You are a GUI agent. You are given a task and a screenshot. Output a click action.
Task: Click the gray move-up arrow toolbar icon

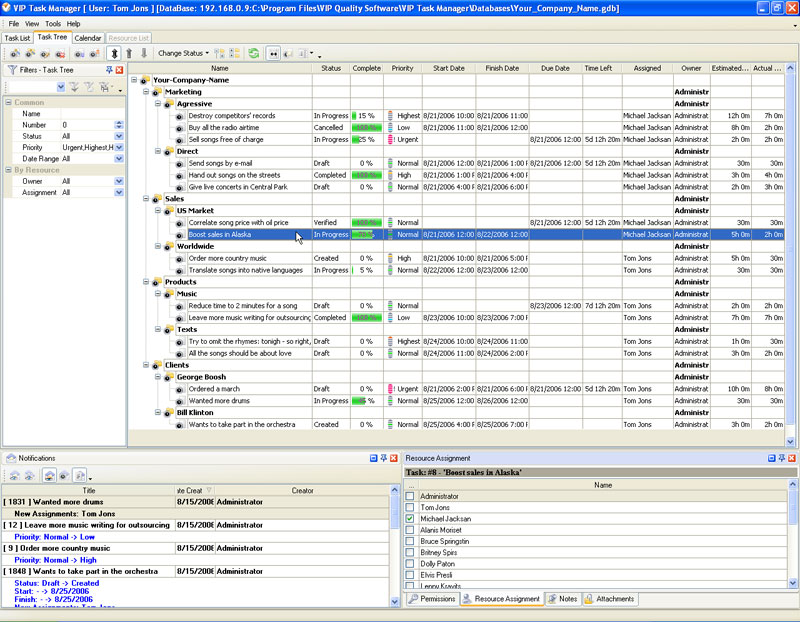coord(129,53)
